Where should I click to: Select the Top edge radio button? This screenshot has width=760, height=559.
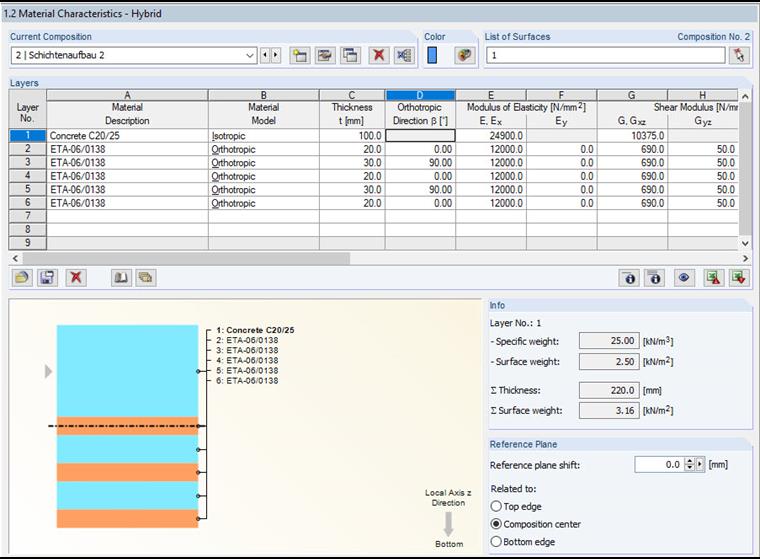point(496,506)
